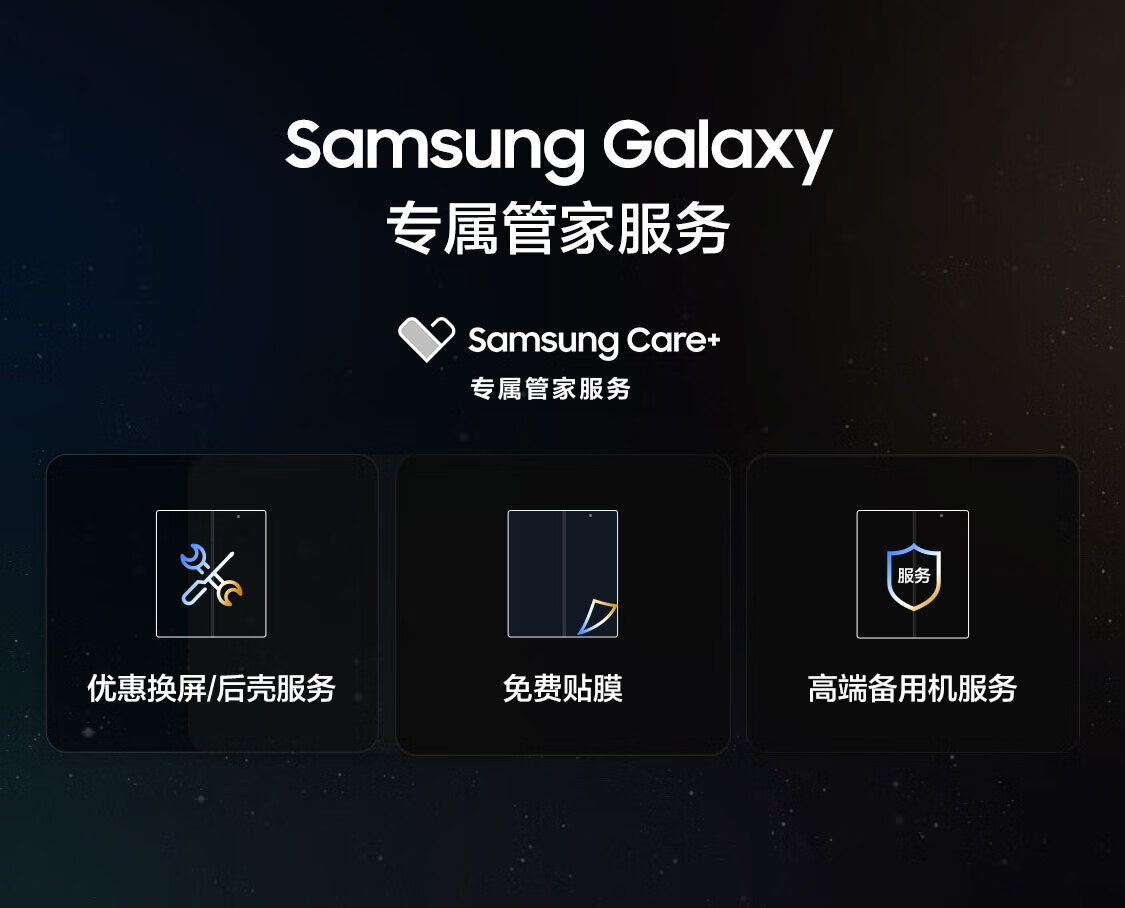Open the 优惠换屏/后壳服务 label
The image size is (1125, 908).
tap(211, 688)
